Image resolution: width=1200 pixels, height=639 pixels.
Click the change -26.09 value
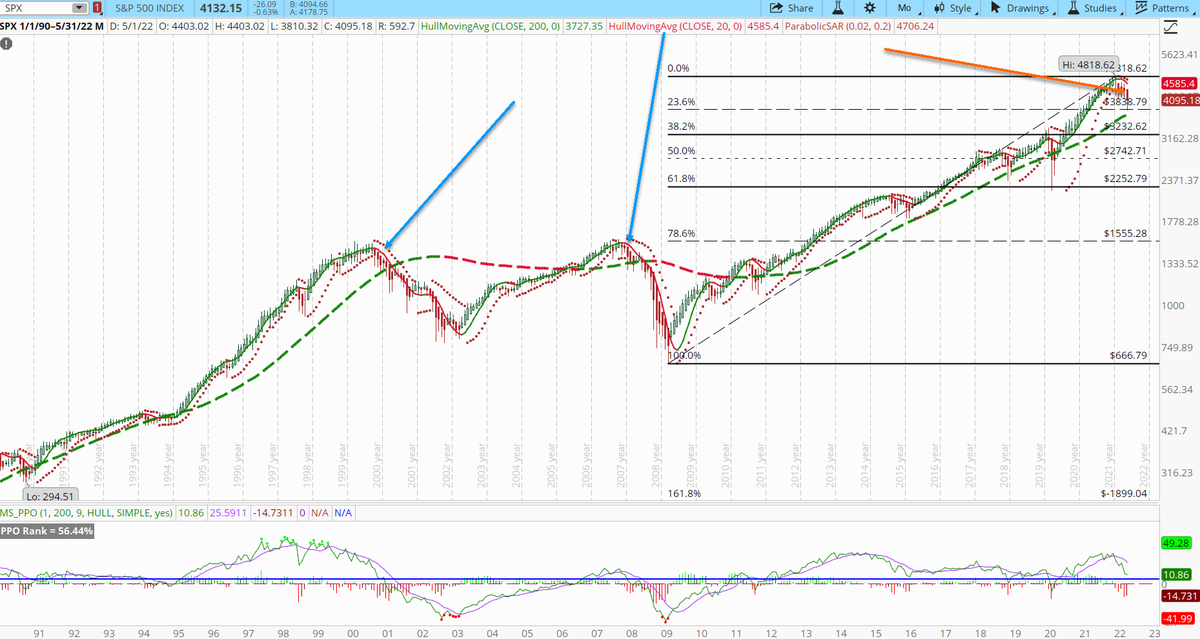[x=264, y=5]
